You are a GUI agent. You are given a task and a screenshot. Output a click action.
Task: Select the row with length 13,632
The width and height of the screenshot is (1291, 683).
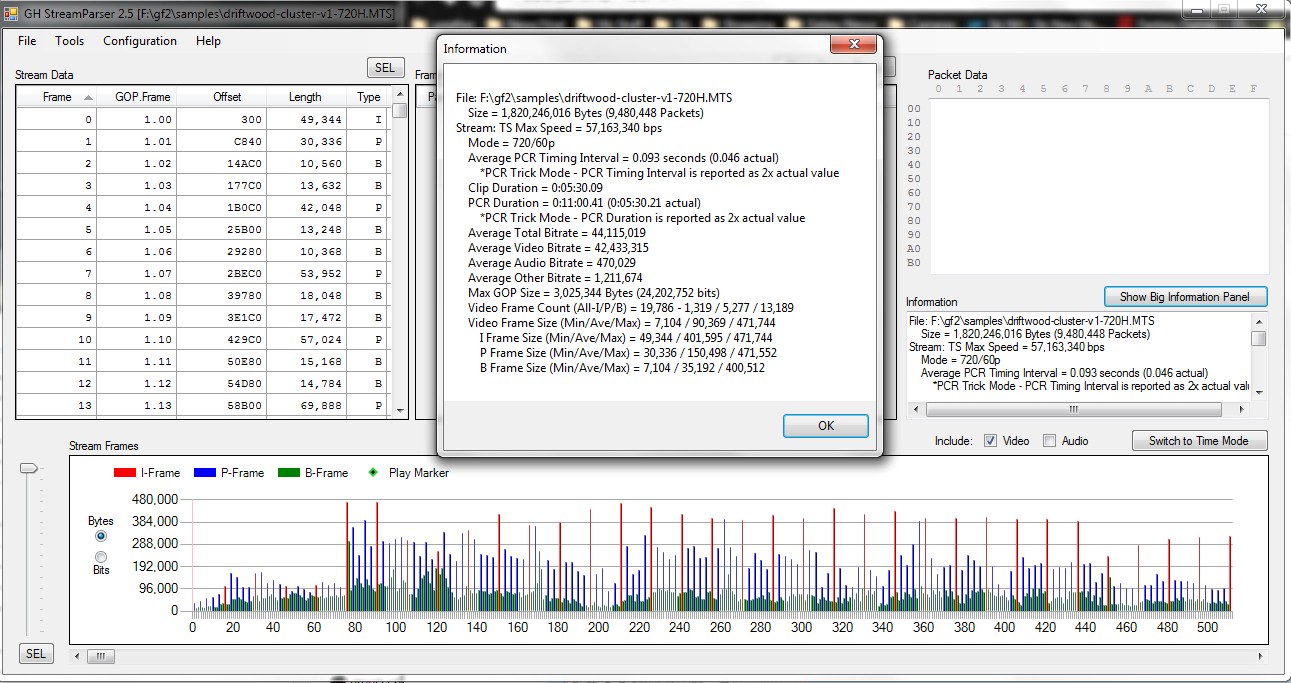click(x=204, y=186)
